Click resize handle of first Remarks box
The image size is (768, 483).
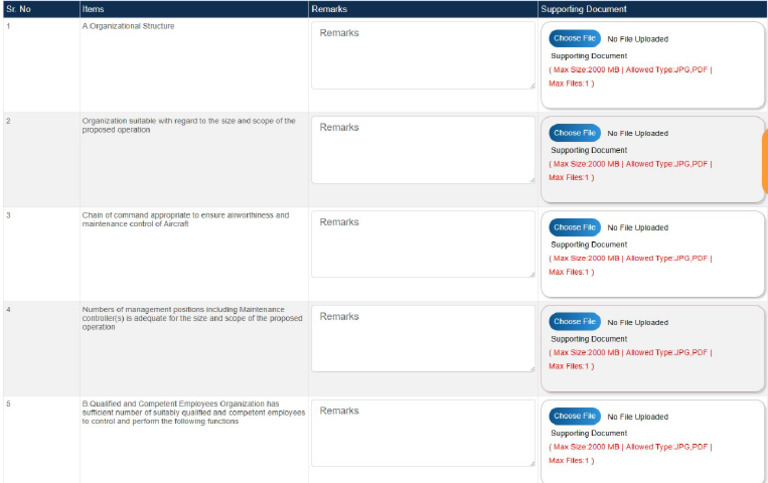(532, 86)
